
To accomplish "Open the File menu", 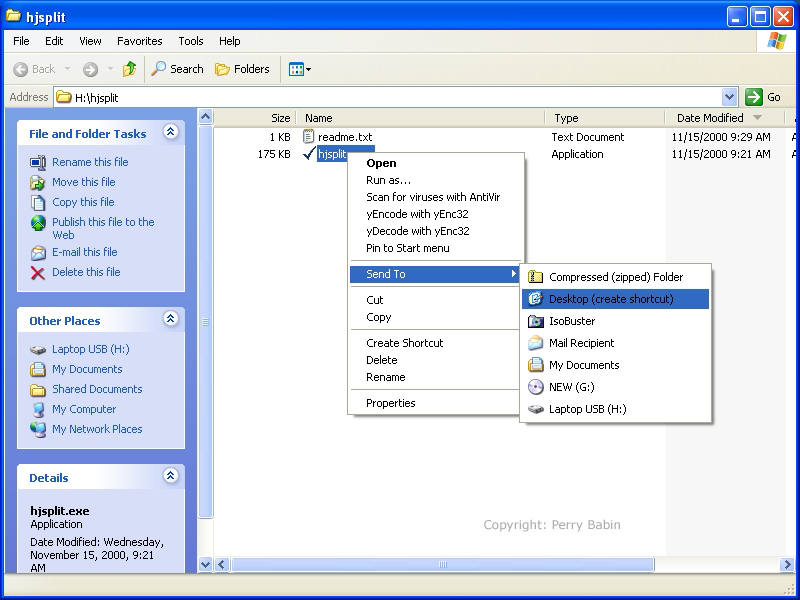I will pyautogui.click(x=21, y=41).
